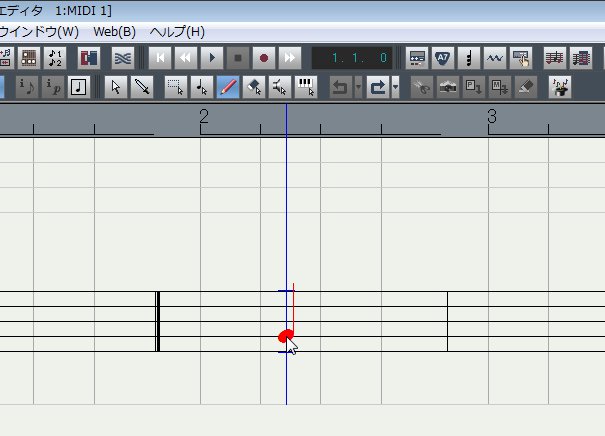Click the waveform controller icon
This screenshot has width=605, height=436.
pyautogui.click(x=494, y=58)
